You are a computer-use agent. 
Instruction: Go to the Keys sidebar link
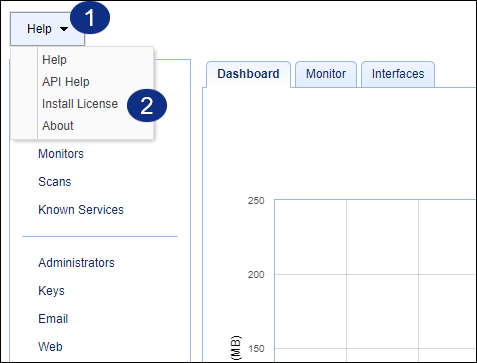[x=51, y=291]
